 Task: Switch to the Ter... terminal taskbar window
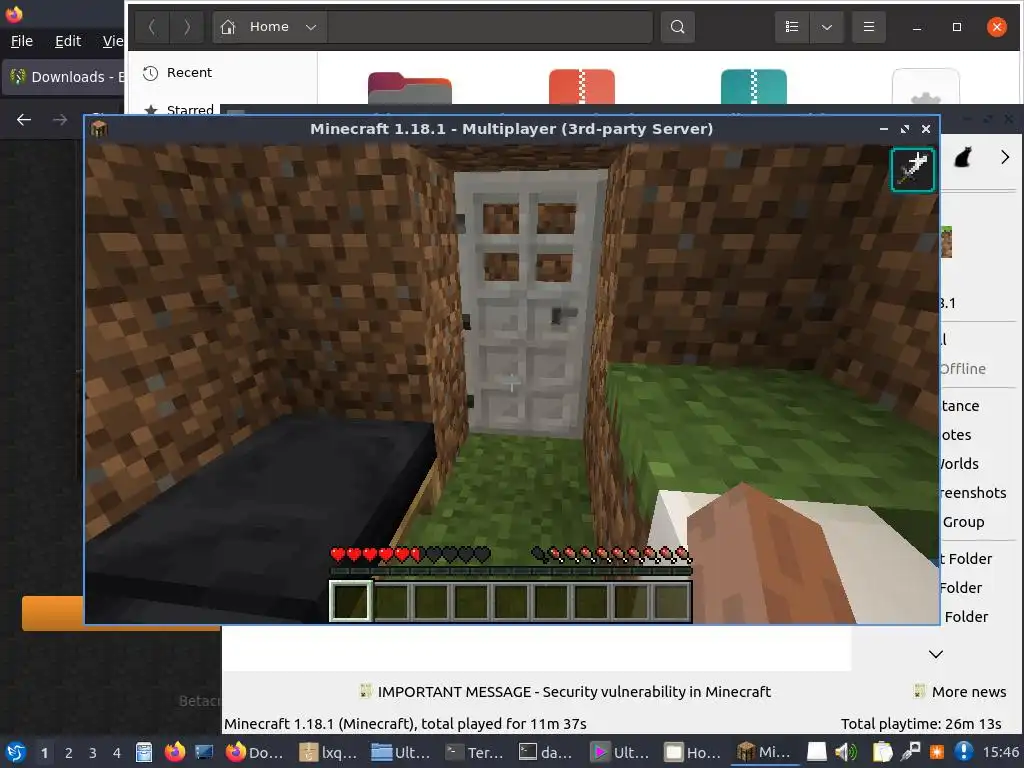[x=474, y=752]
